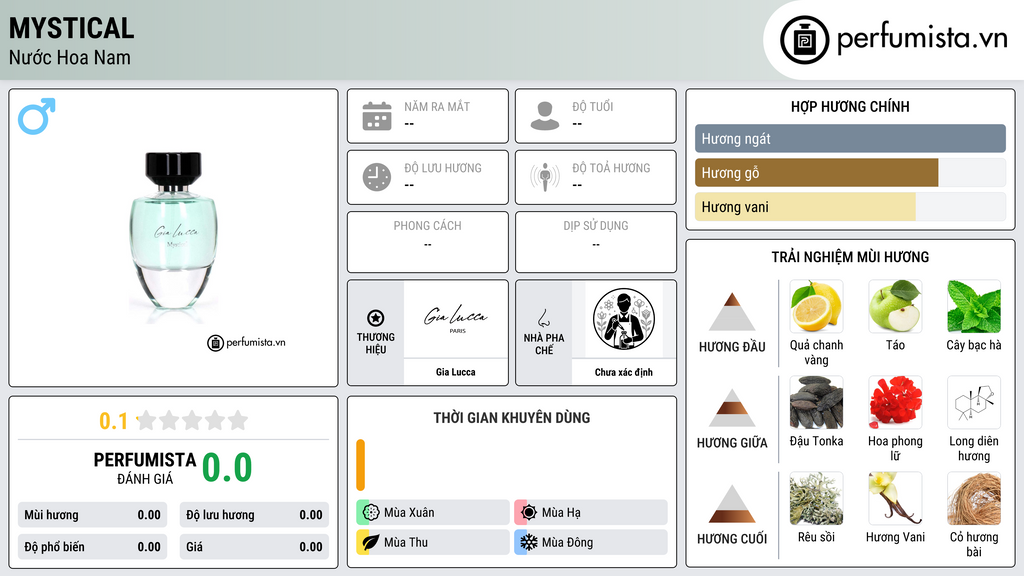Click the 0.1 star rating value

tap(113, 421)
